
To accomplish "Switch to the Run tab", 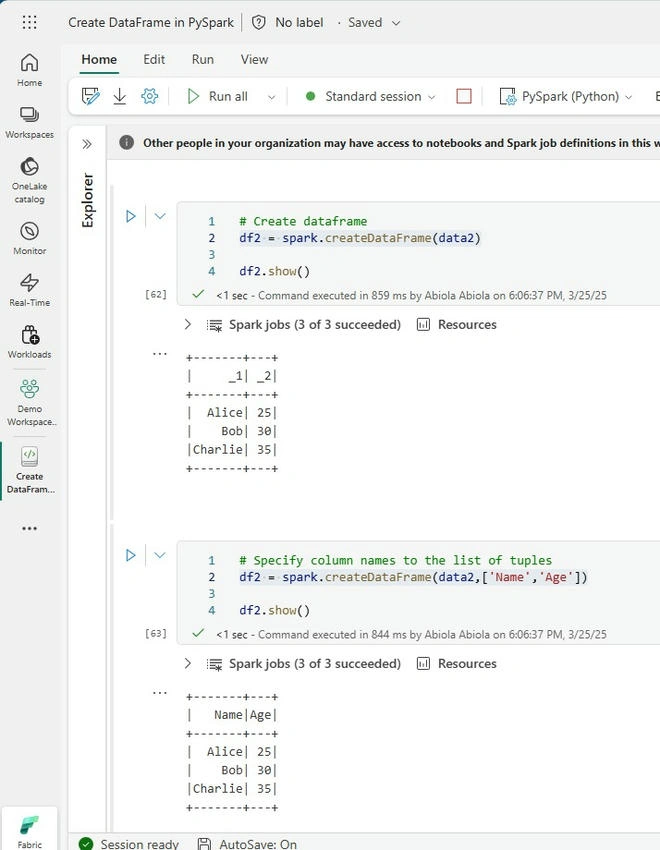I will [203, 60].
